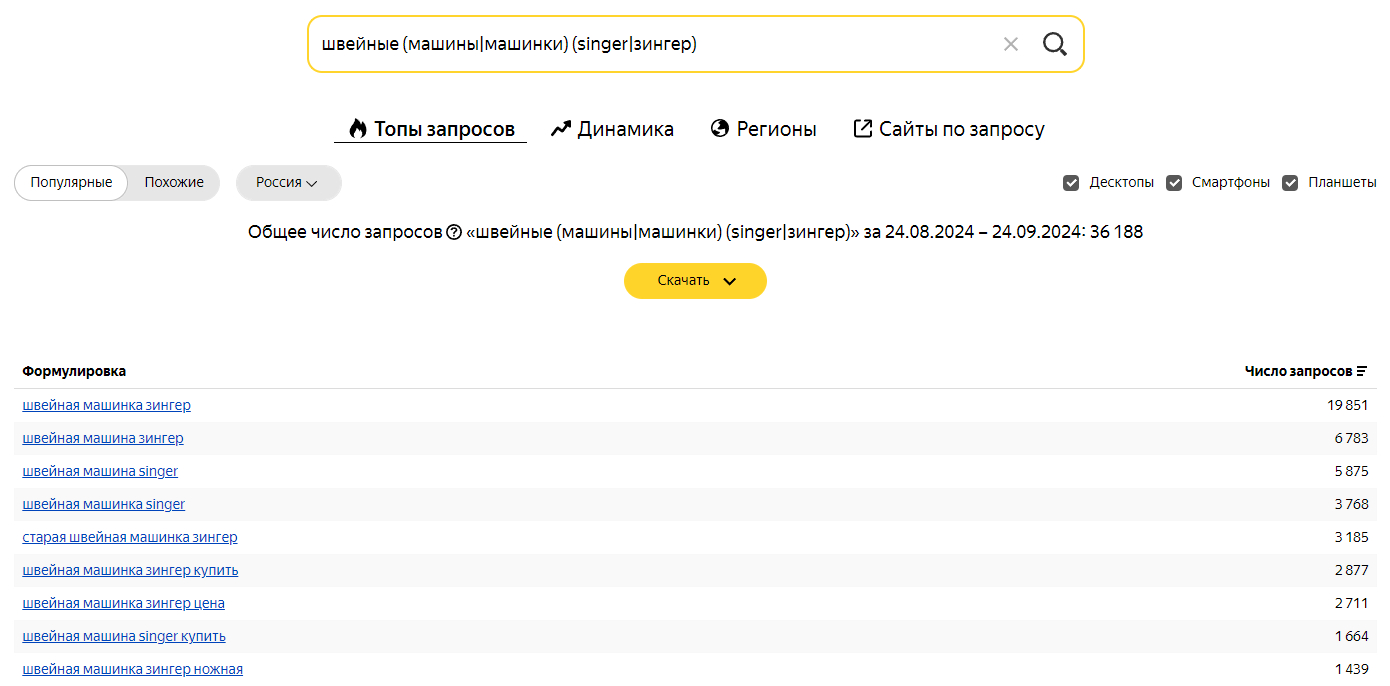Click the Общее число запросов summary text
The width and height of the screenshot is (1390, 686).
coord(695,232)
